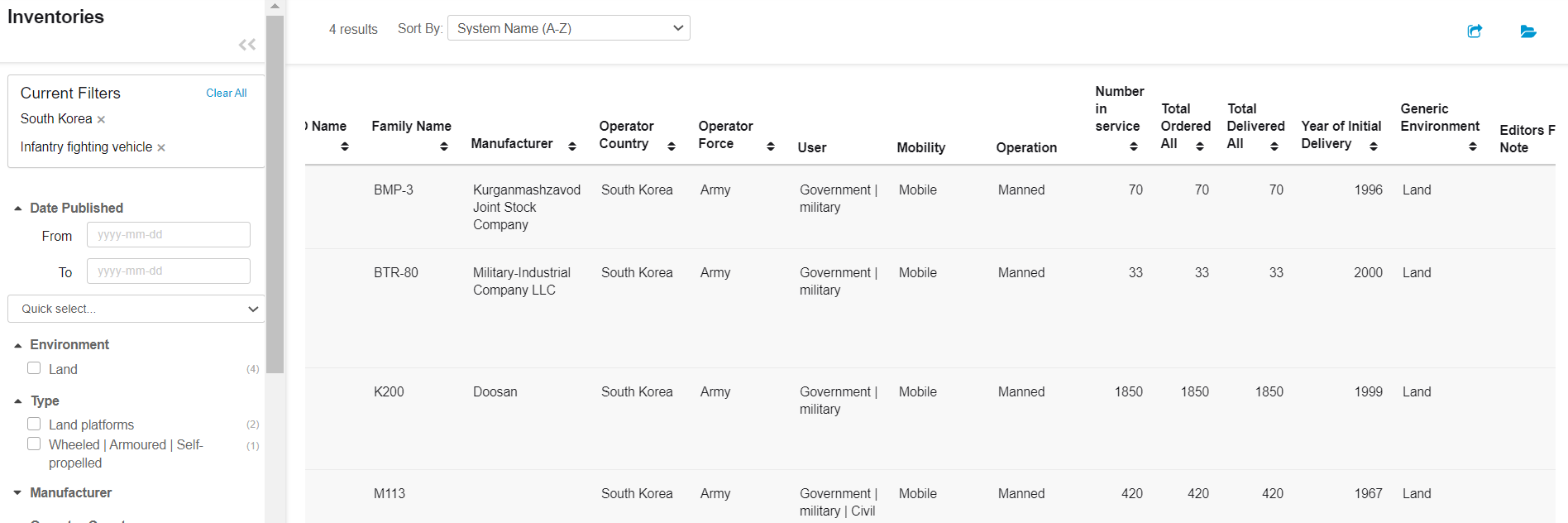
Task: Enable the Land platforms type filter
Action: pyautogui.click(x=34, y=424)
